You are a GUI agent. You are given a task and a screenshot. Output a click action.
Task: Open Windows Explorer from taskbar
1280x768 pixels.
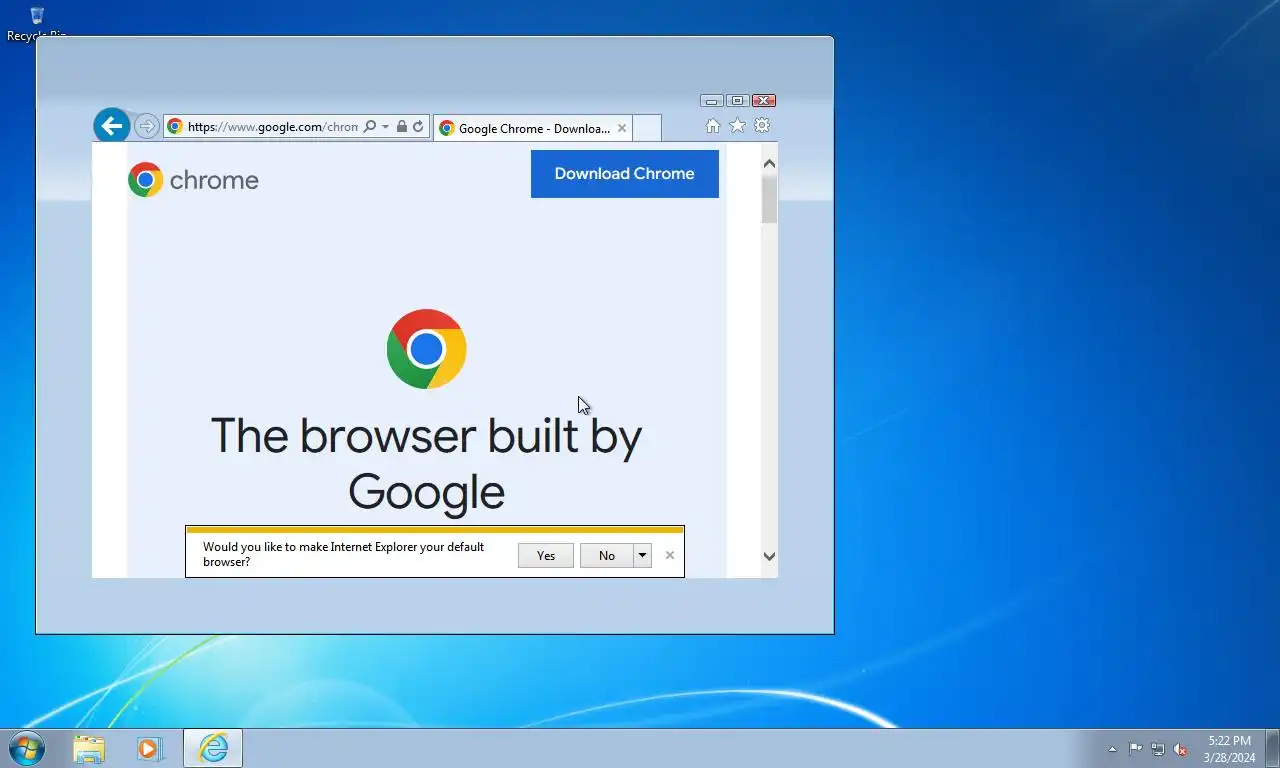89,748
